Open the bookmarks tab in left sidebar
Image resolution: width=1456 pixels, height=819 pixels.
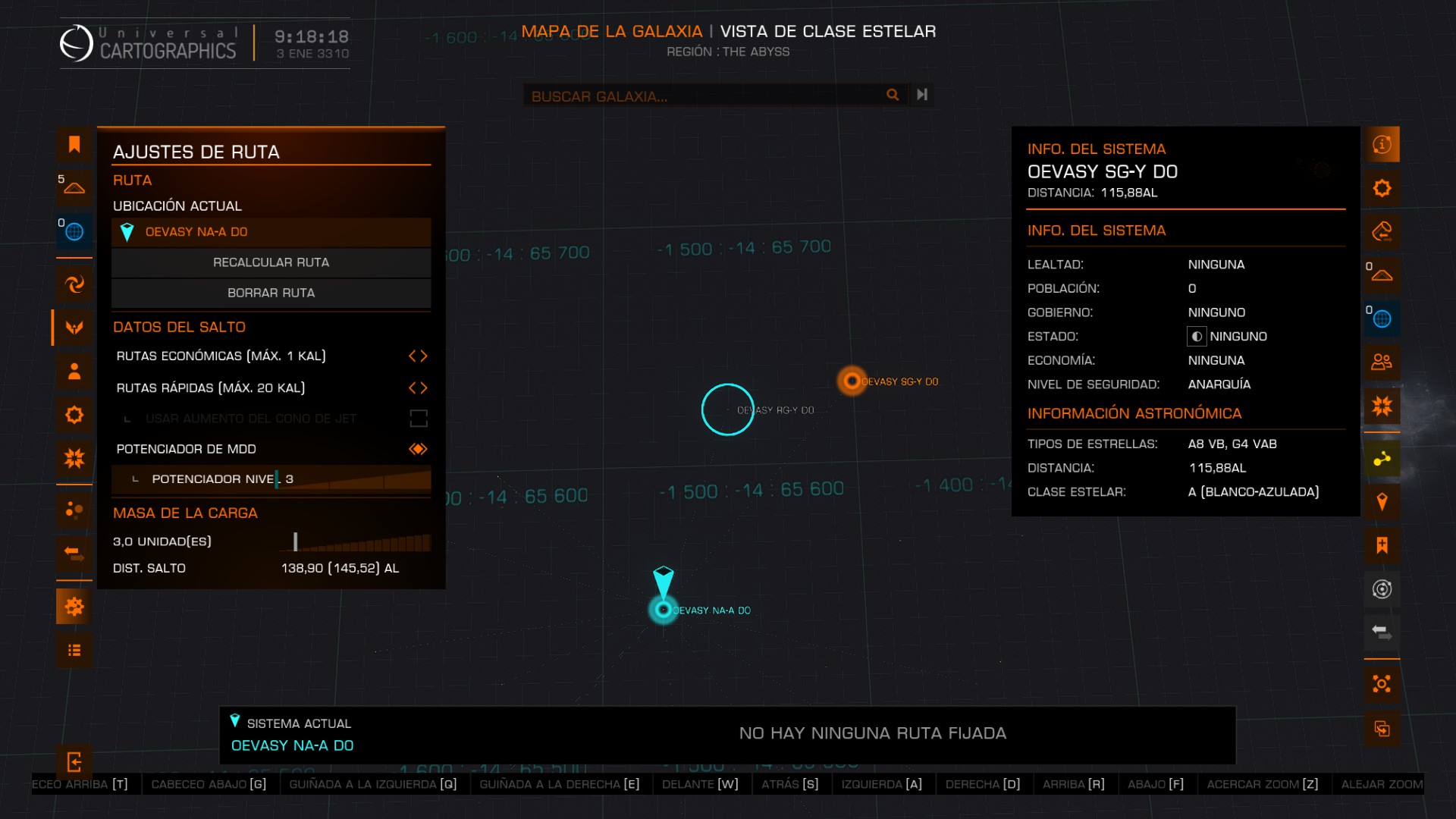(x=74, y=144)
